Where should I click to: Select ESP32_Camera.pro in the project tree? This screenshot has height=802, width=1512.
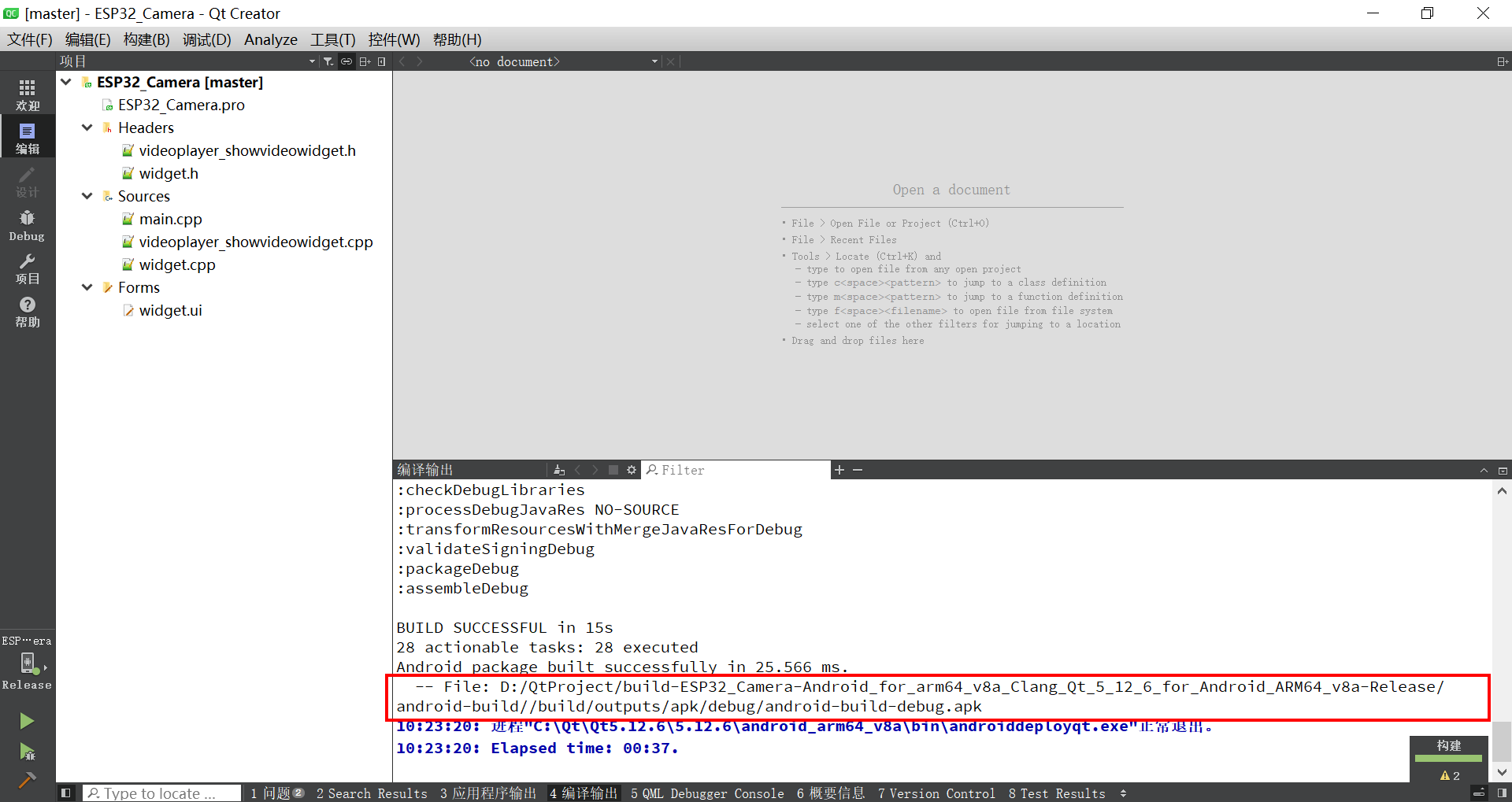[181, 105]
